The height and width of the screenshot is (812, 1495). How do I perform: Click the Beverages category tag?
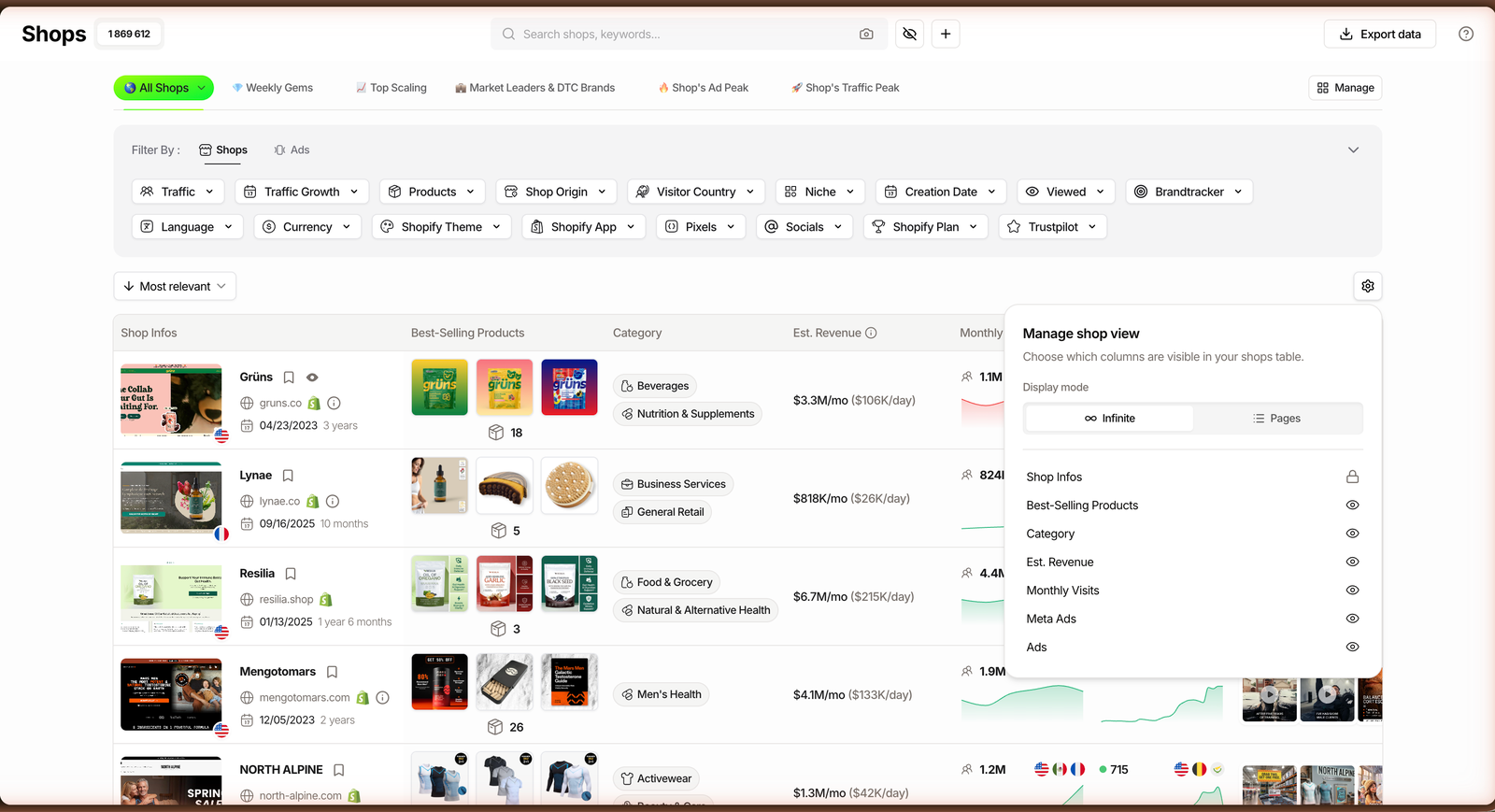(655, 386)
